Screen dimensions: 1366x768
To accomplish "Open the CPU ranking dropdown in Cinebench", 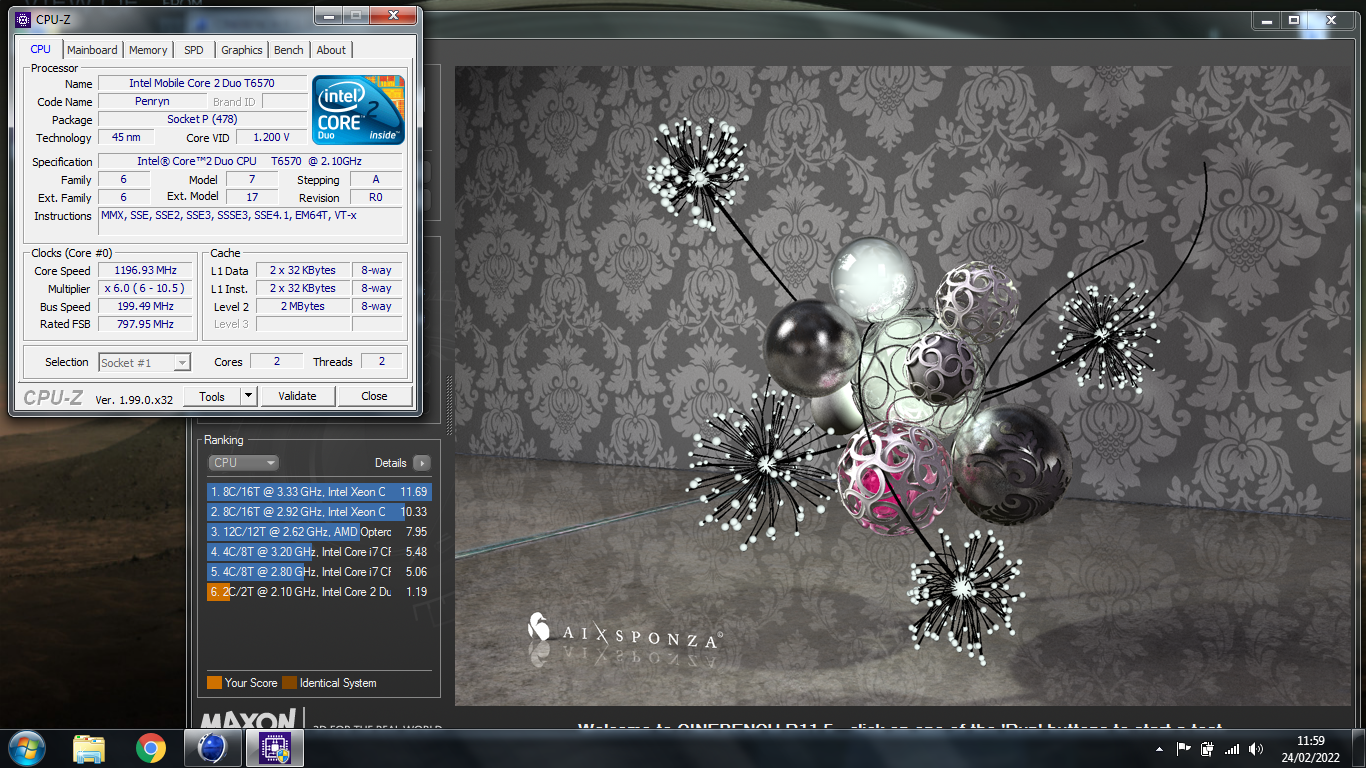I will tap(243, 462).
